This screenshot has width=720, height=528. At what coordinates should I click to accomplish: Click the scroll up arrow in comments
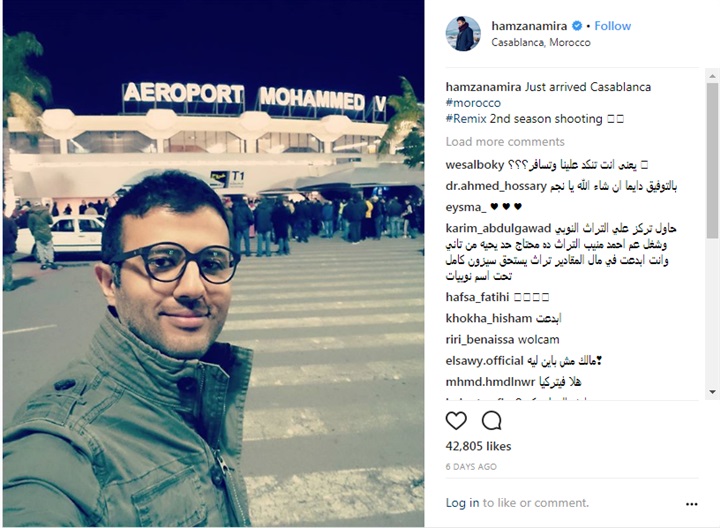coord(712,76)
